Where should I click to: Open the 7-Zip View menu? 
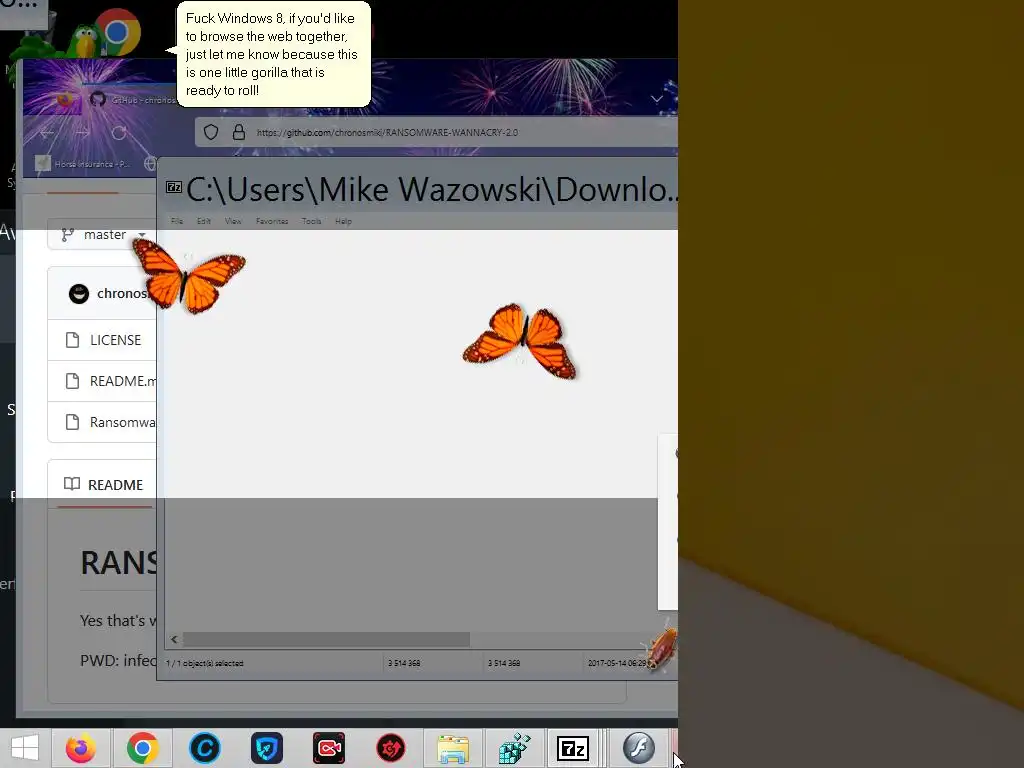tap(233, 221)
